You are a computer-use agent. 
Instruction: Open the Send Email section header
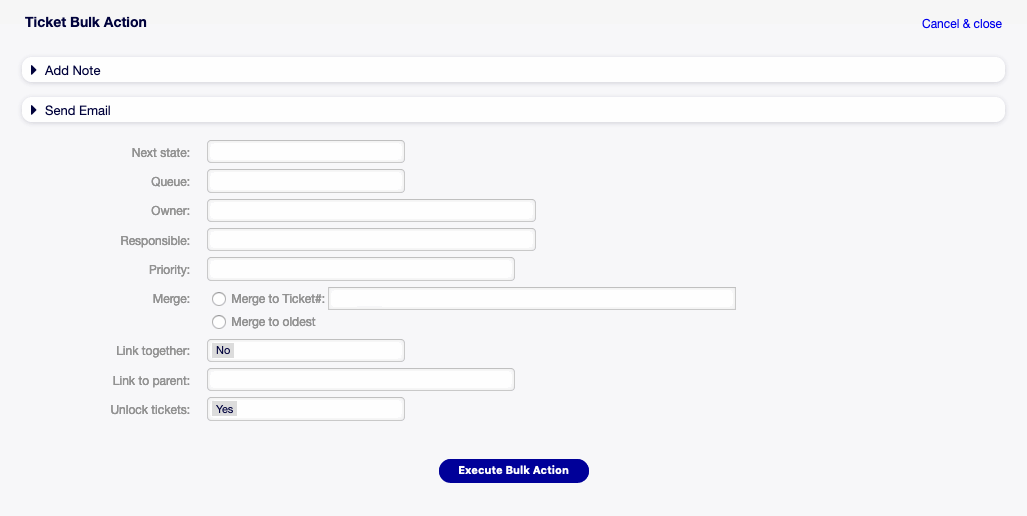point(78,110)
